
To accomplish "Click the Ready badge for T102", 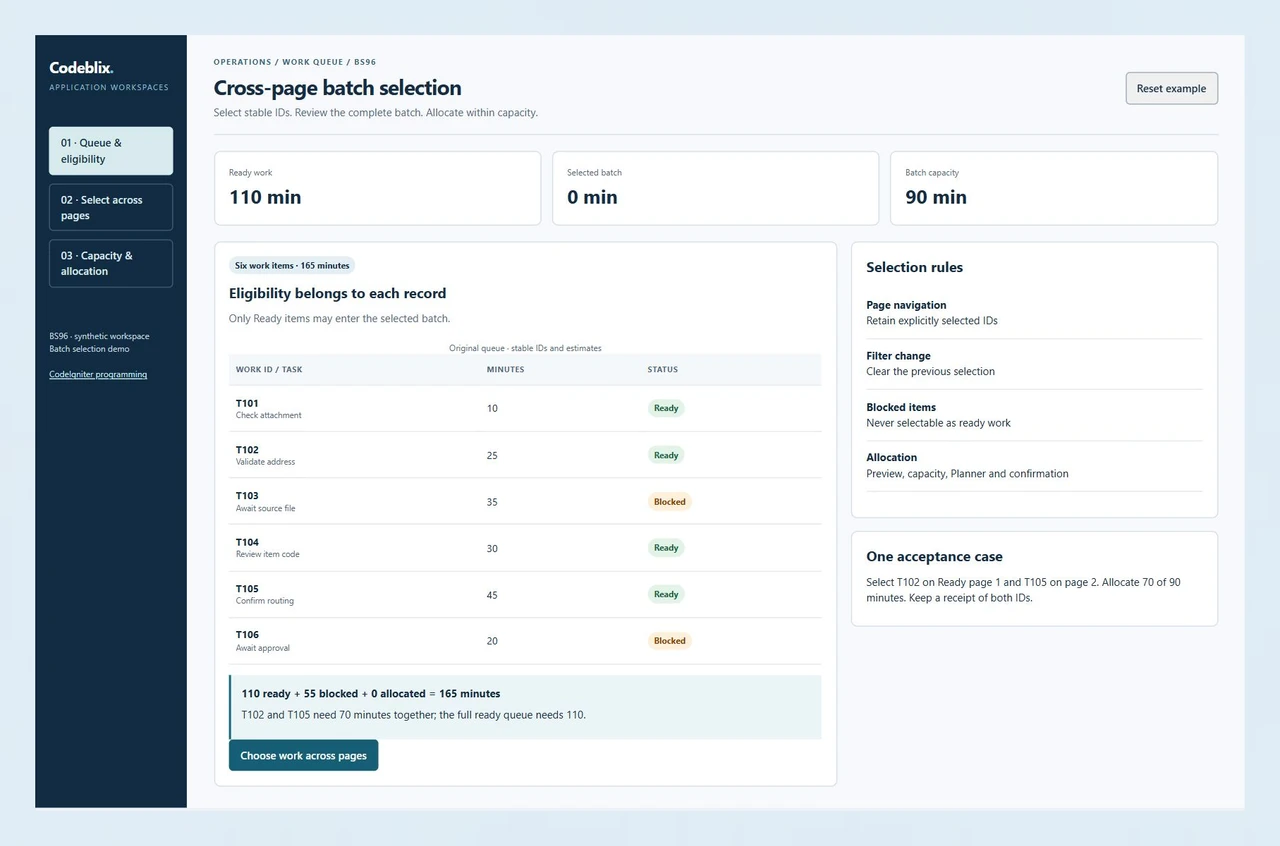I will click(x=666, y=455).
